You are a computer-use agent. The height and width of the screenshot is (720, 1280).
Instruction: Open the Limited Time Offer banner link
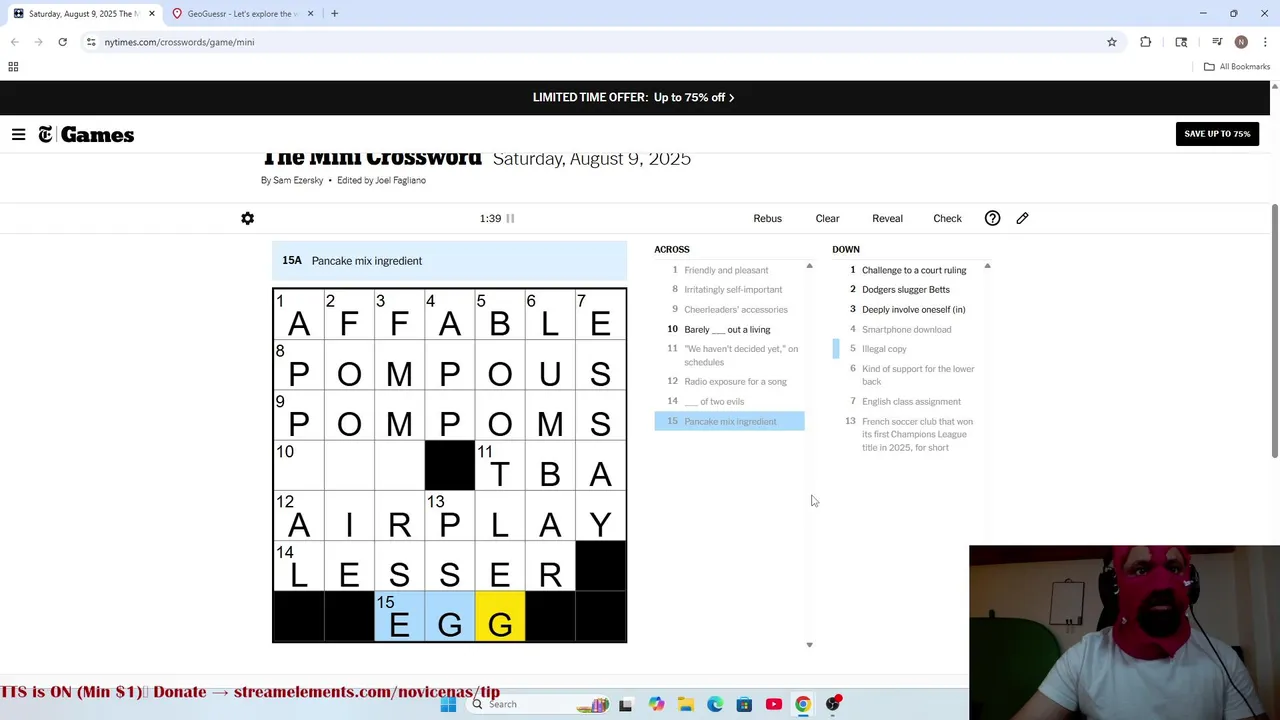tap(633, 97)
